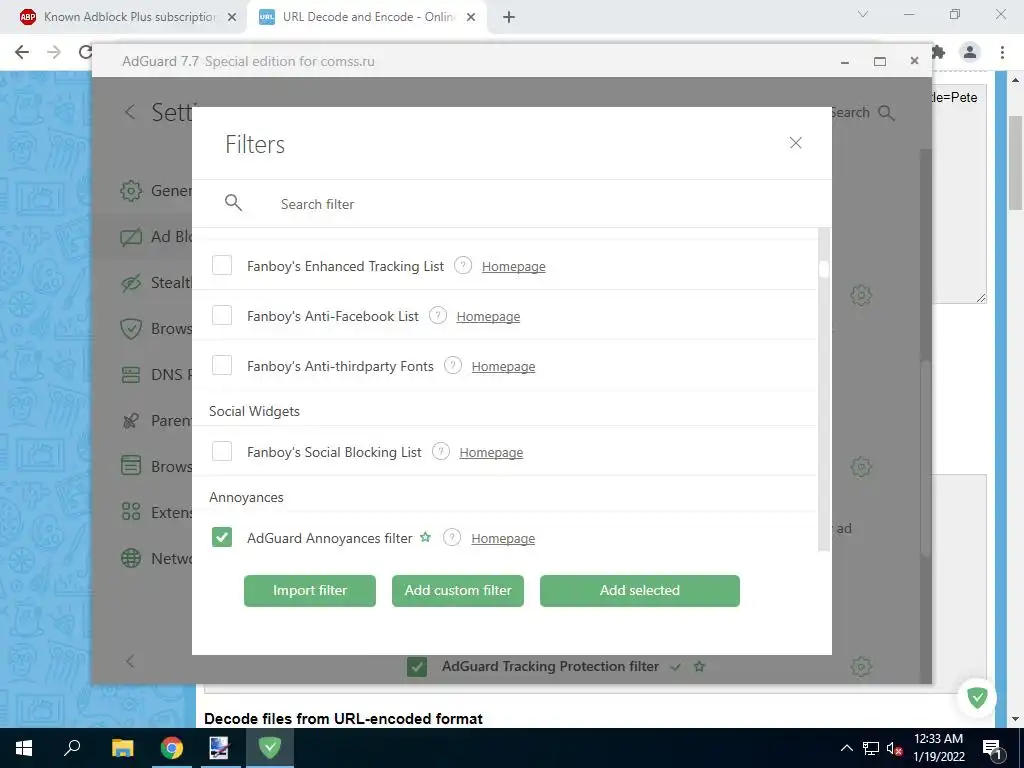Show help for AdGuard Annoyances filter
Image resolution: width=1024 pixels, height=768 pixels.
(x=452, y=537)
